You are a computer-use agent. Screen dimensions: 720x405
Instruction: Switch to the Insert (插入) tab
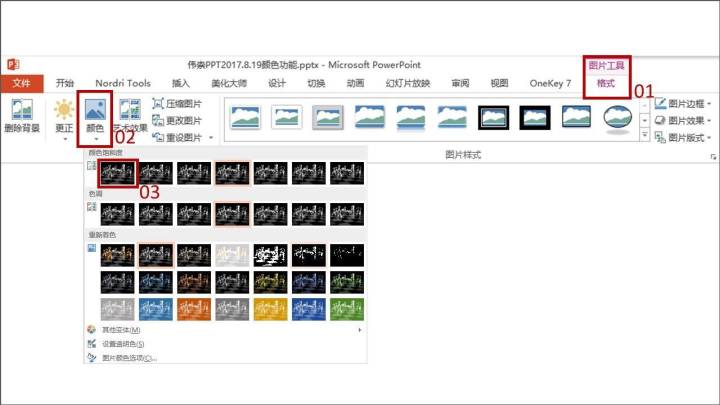click(180, 83)
